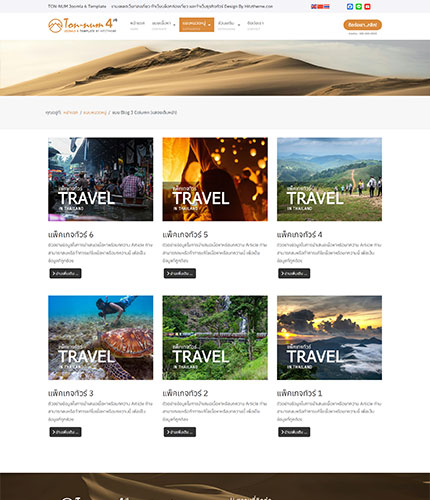The height and width of the screenshot is (500, 430).
Task: Click the Ton-num 4 logo
Action: click(x=83, y=25)
